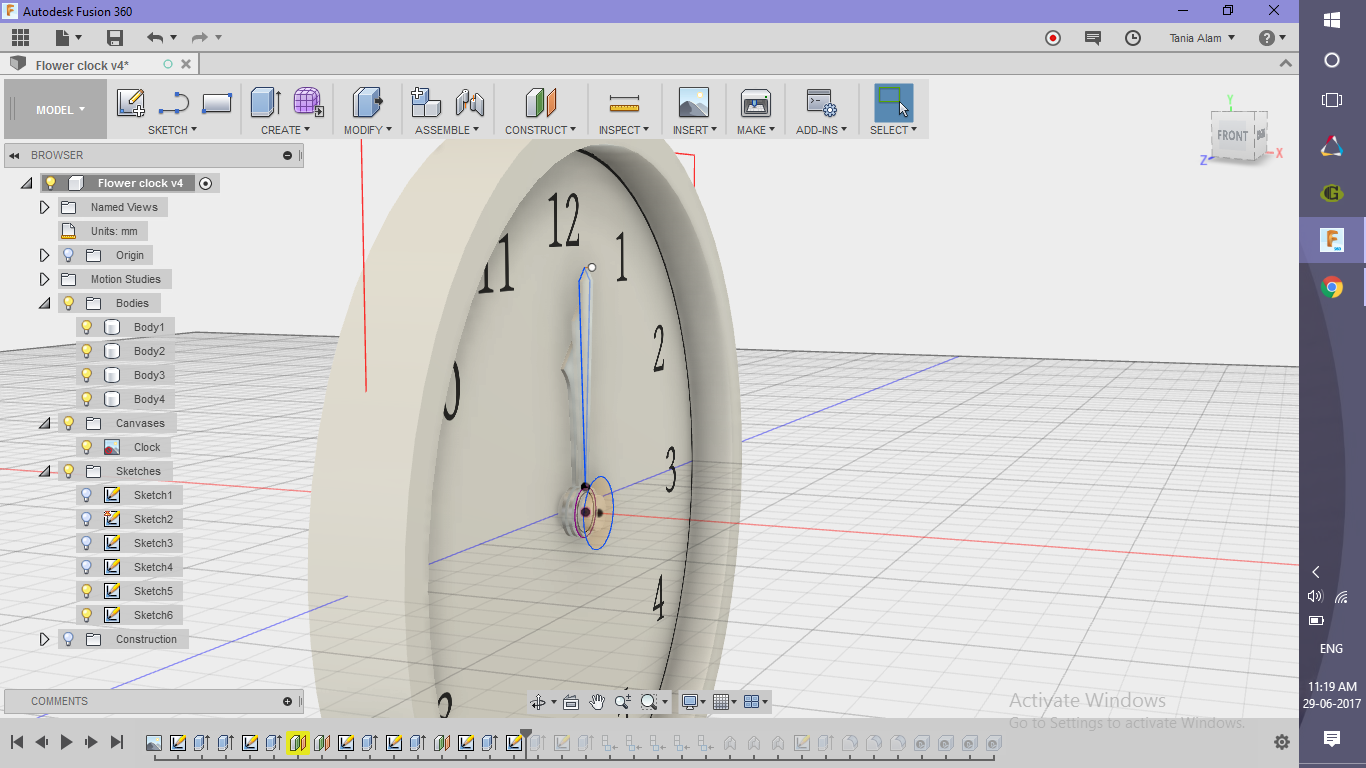1366x768 pixels.
Task: Play the timeline
Action: [x=66, y=742]
